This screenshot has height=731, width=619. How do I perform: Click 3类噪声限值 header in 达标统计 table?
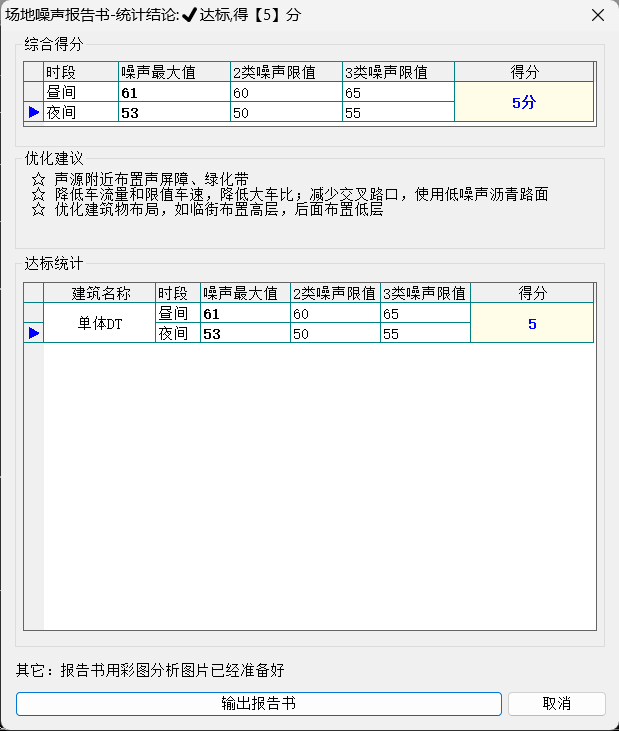pyautogui.click(x=424, y=293)
